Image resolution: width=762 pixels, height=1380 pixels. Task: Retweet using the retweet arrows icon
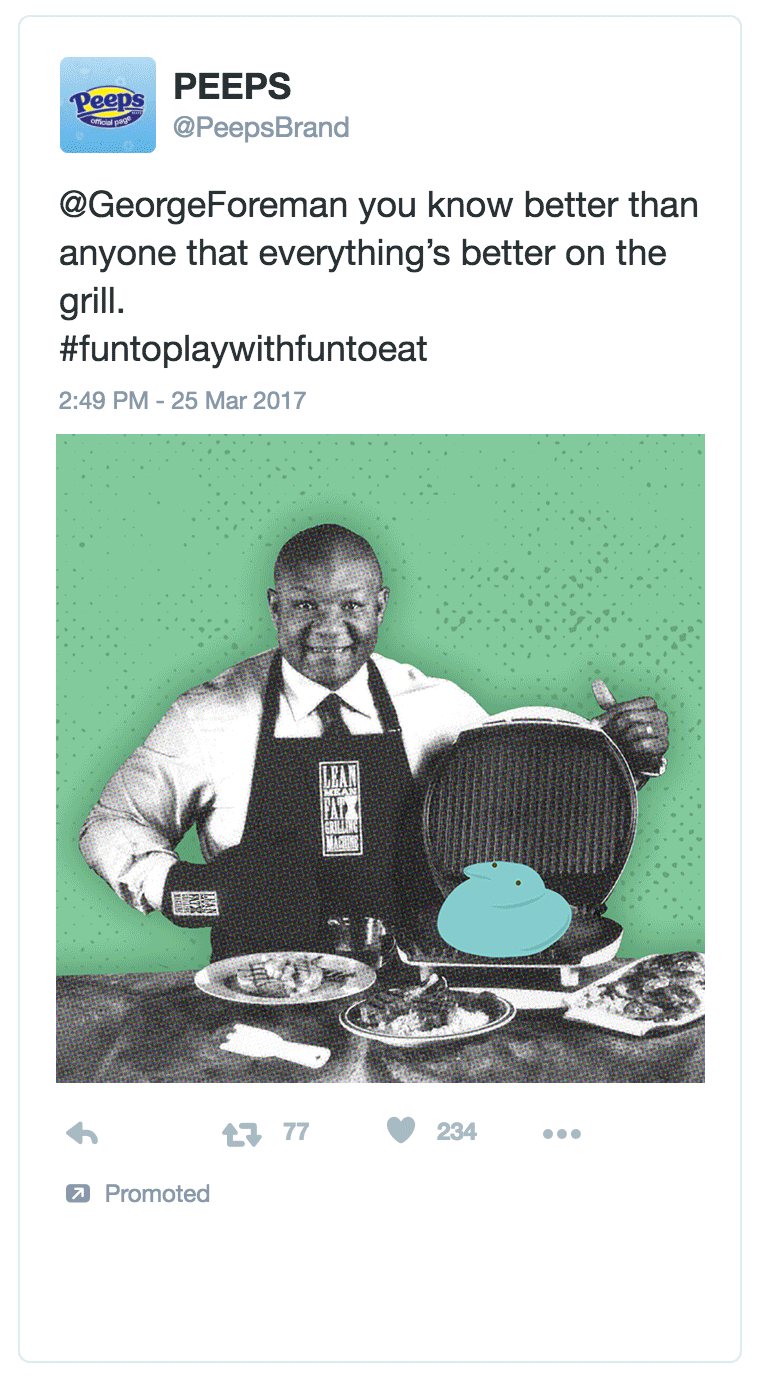(241, 1134)
